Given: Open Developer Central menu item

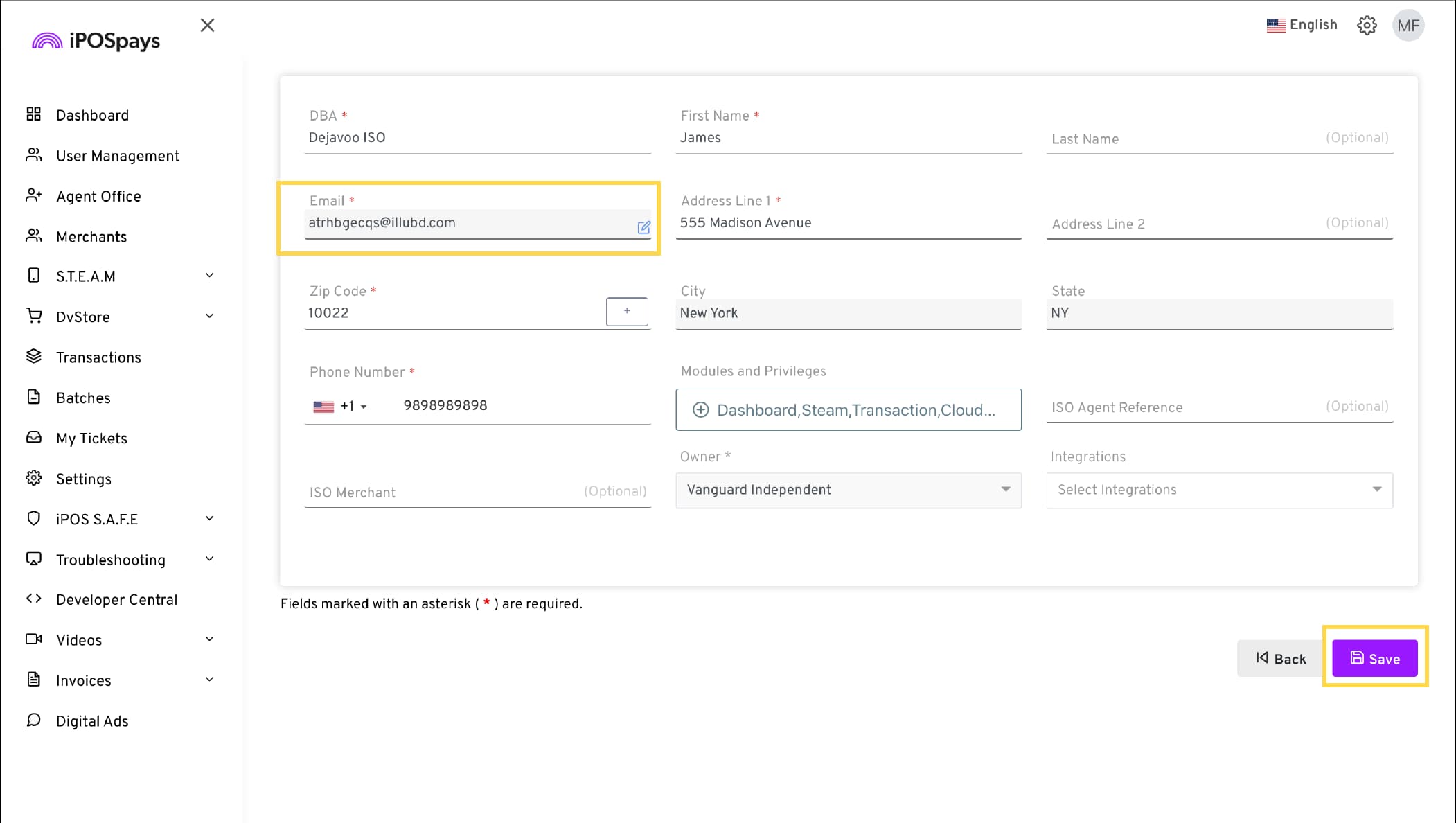Looking at the screenshot, I should coord(116,600).
